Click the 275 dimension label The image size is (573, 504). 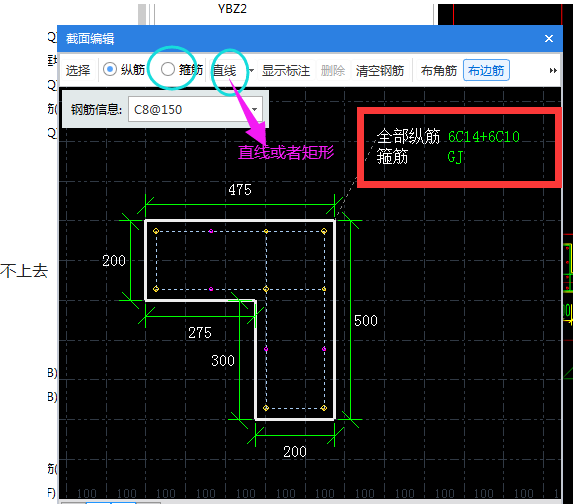200,333
